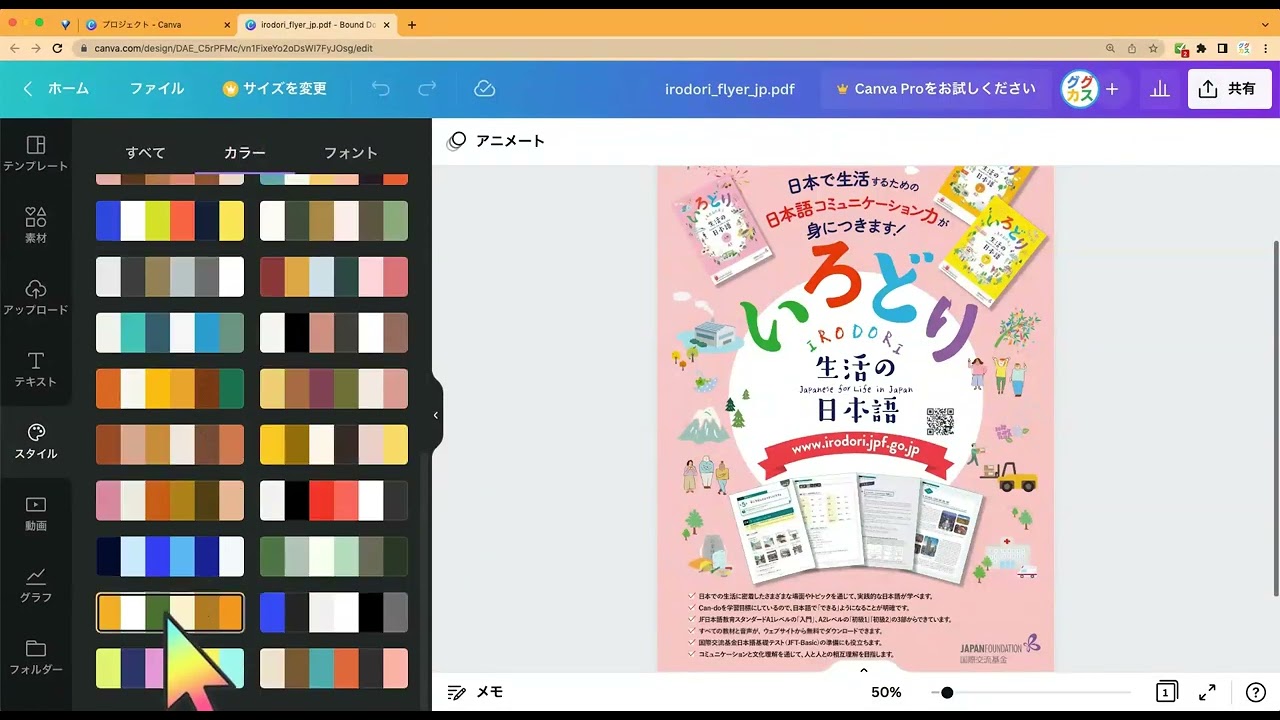Click the undo arrow in top bar
The height and width of the screenshot is (720, 1280).
380,89
